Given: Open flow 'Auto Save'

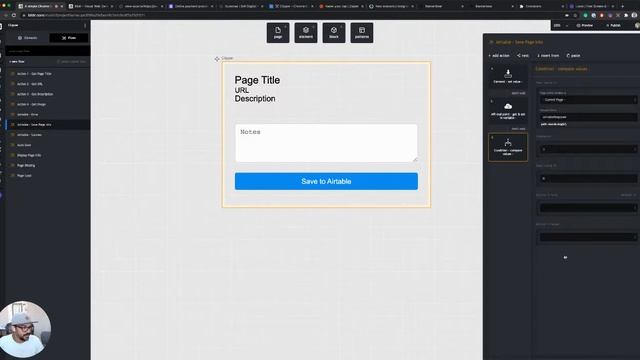Looking at the screenshot, I should (x=48, y=145).
